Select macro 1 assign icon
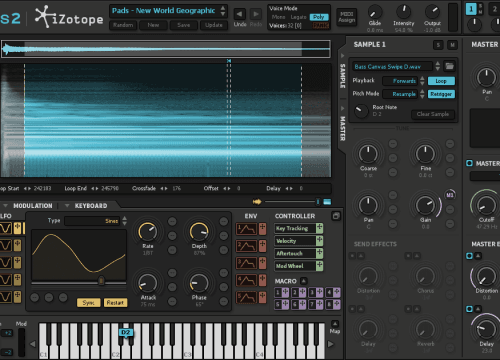The image size is (500, 360). tap(285, 293)
